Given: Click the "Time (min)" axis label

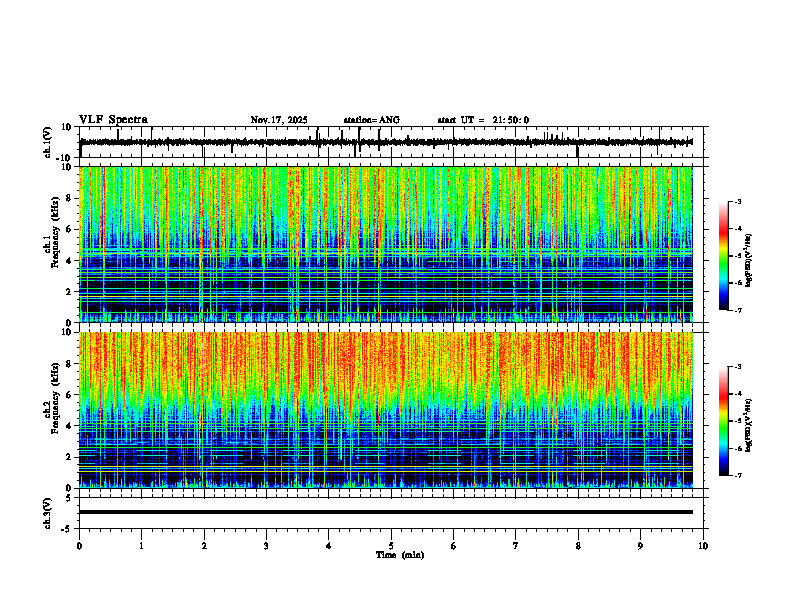Looking at the screenshot, I should [400, 555].
